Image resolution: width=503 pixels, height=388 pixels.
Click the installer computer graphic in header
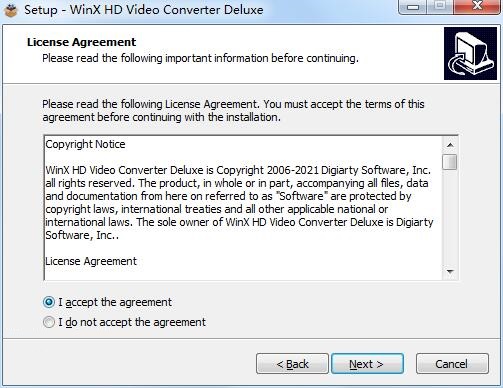coord(470,53)
